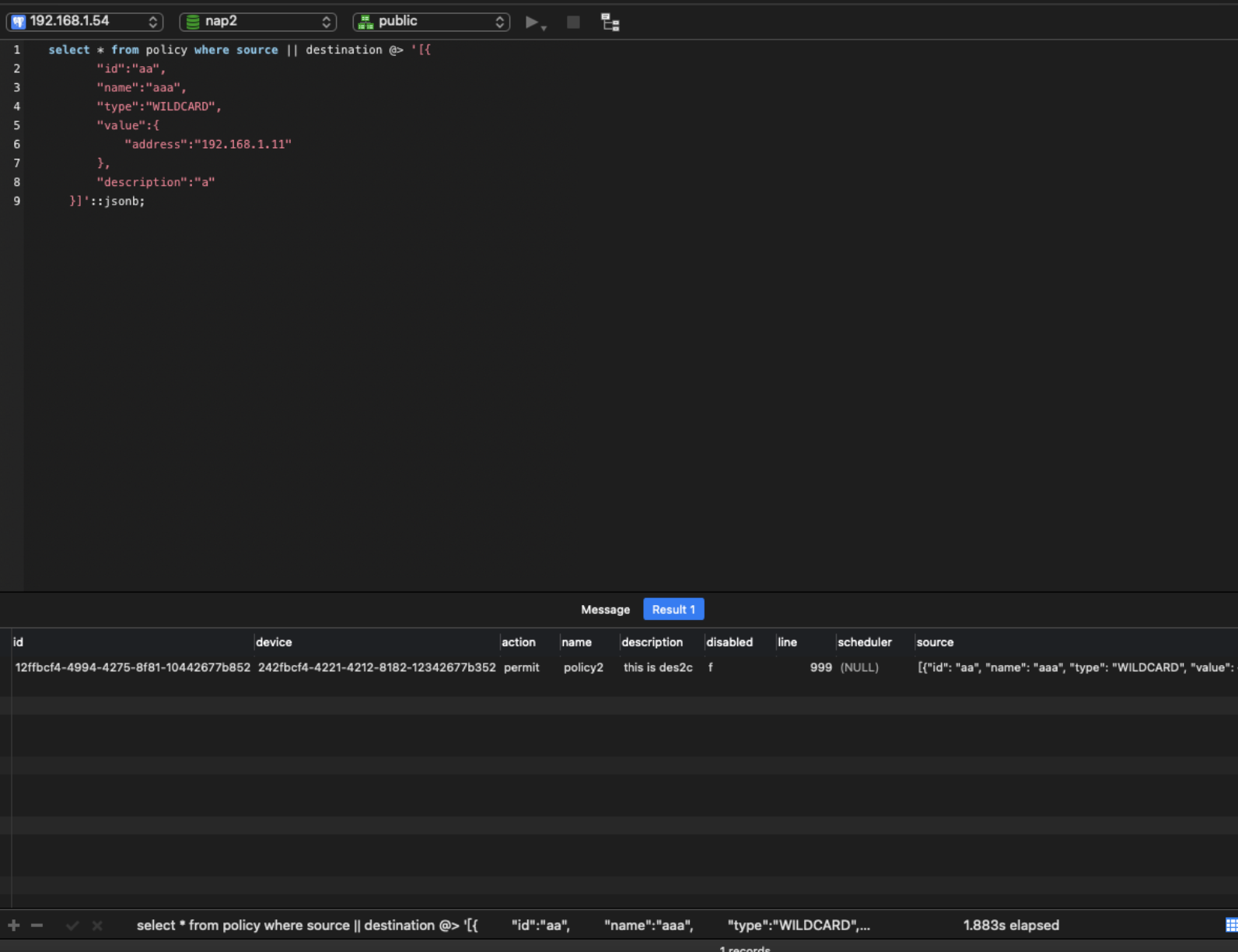Select the Result 1 tab
The width and height of the screenshot is (1238, 952).
[x=673, y=610]
